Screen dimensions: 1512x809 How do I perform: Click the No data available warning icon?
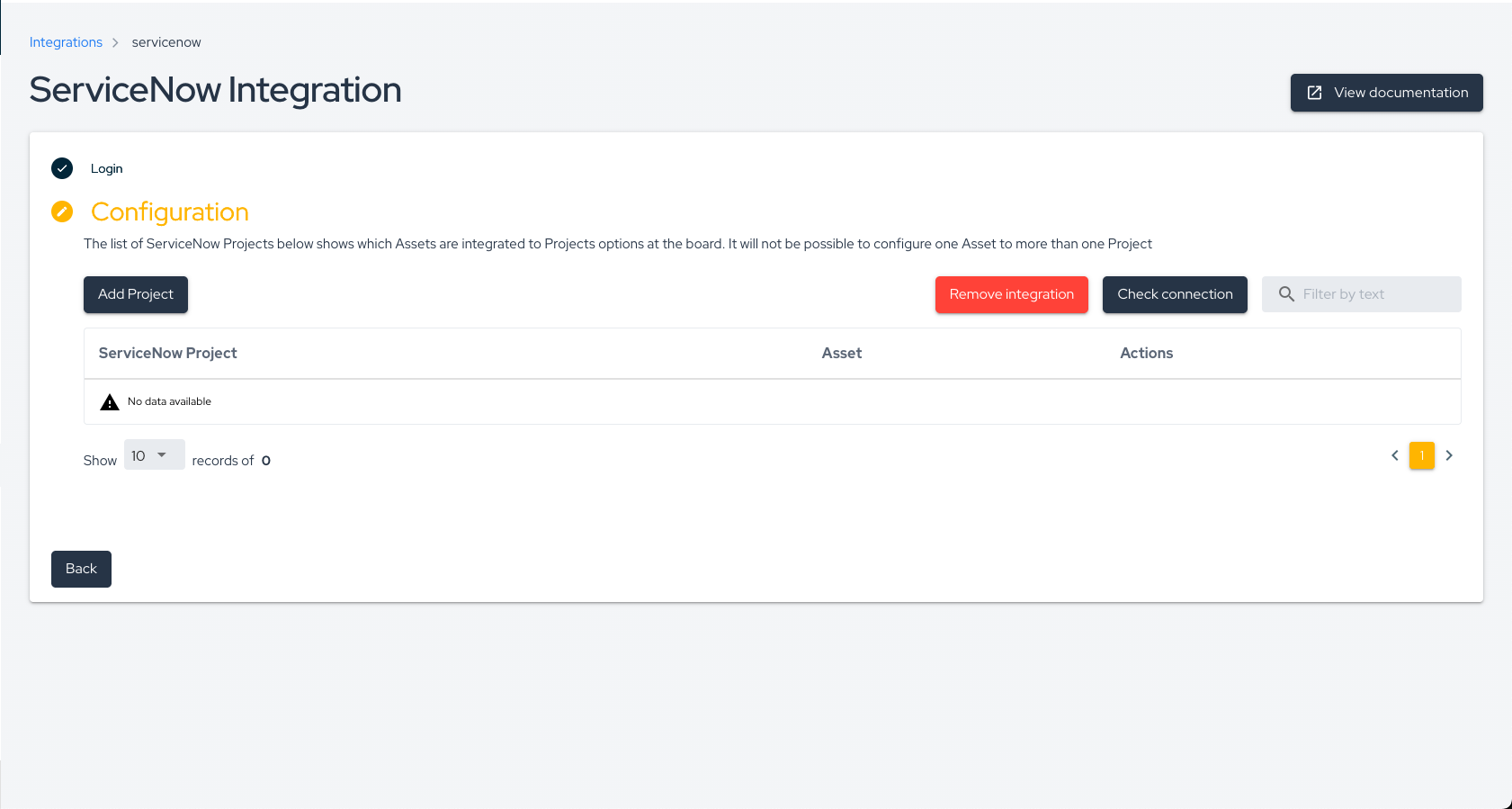(x=110, y=402)
